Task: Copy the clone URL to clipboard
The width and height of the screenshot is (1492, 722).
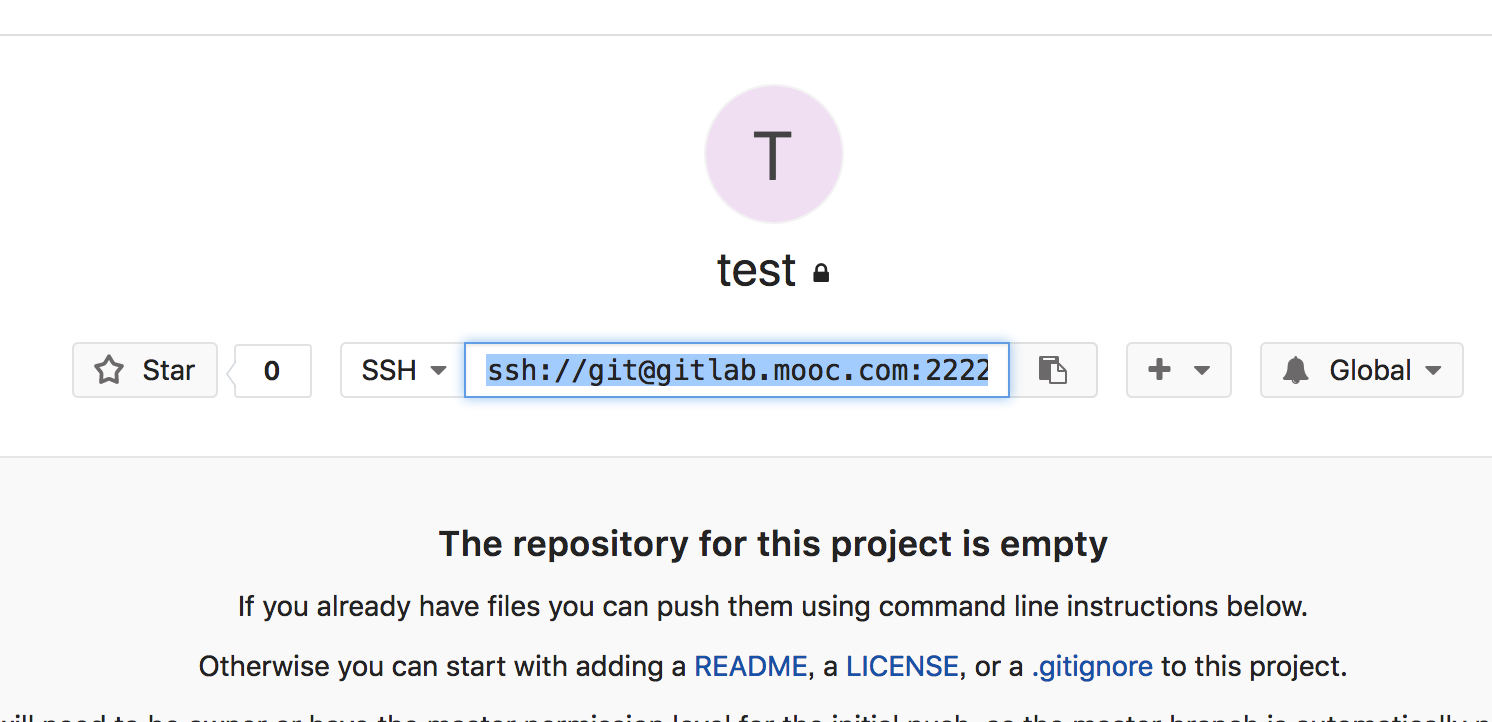Action: [1055, 370]
